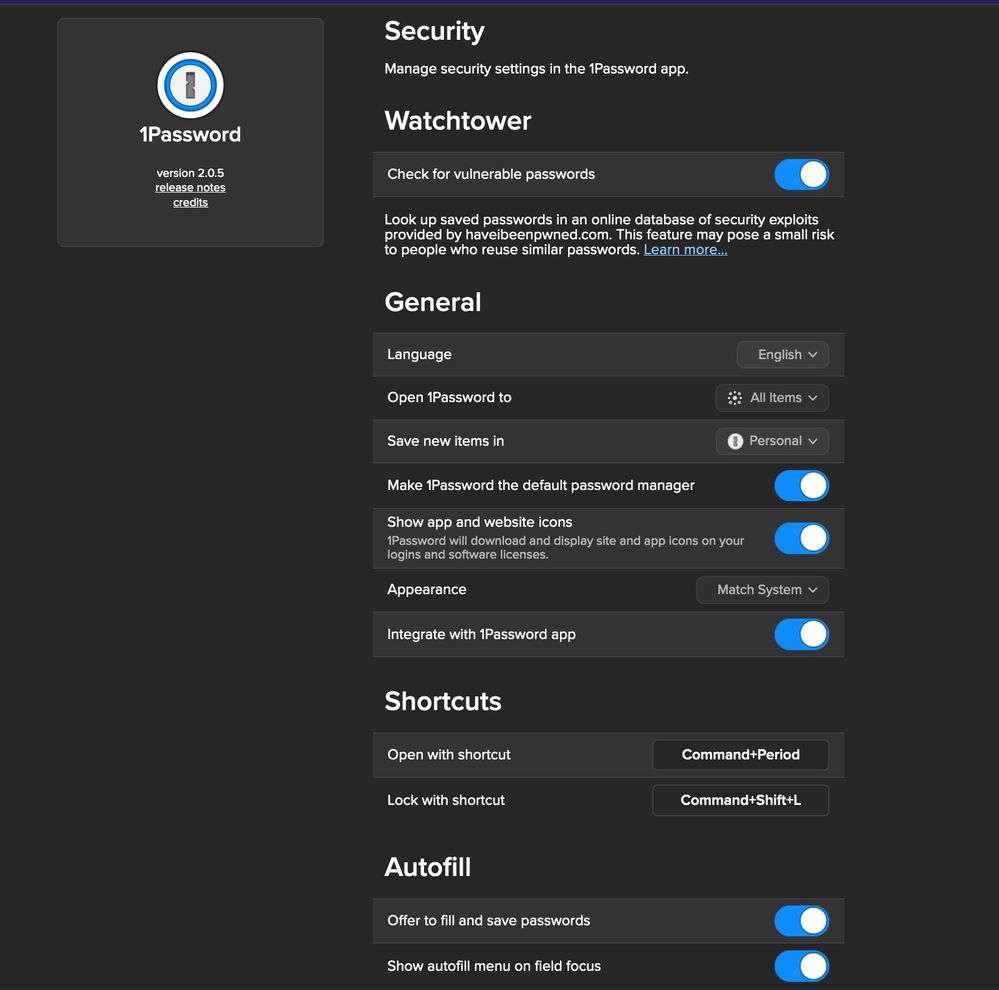
Task: Disable Integrate with 1Password app
Action: pos(801,634)
